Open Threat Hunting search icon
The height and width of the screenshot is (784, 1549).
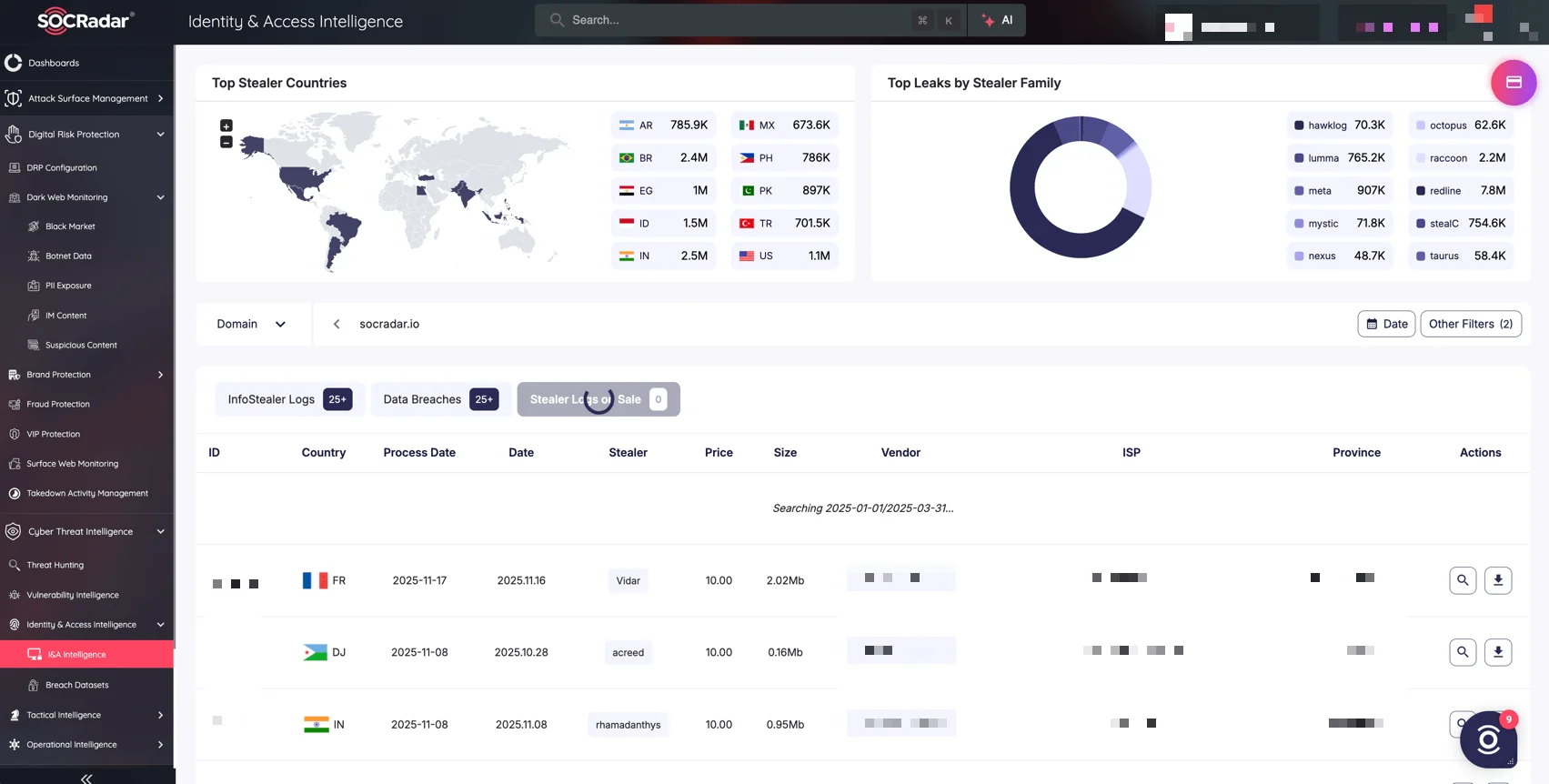14,565
